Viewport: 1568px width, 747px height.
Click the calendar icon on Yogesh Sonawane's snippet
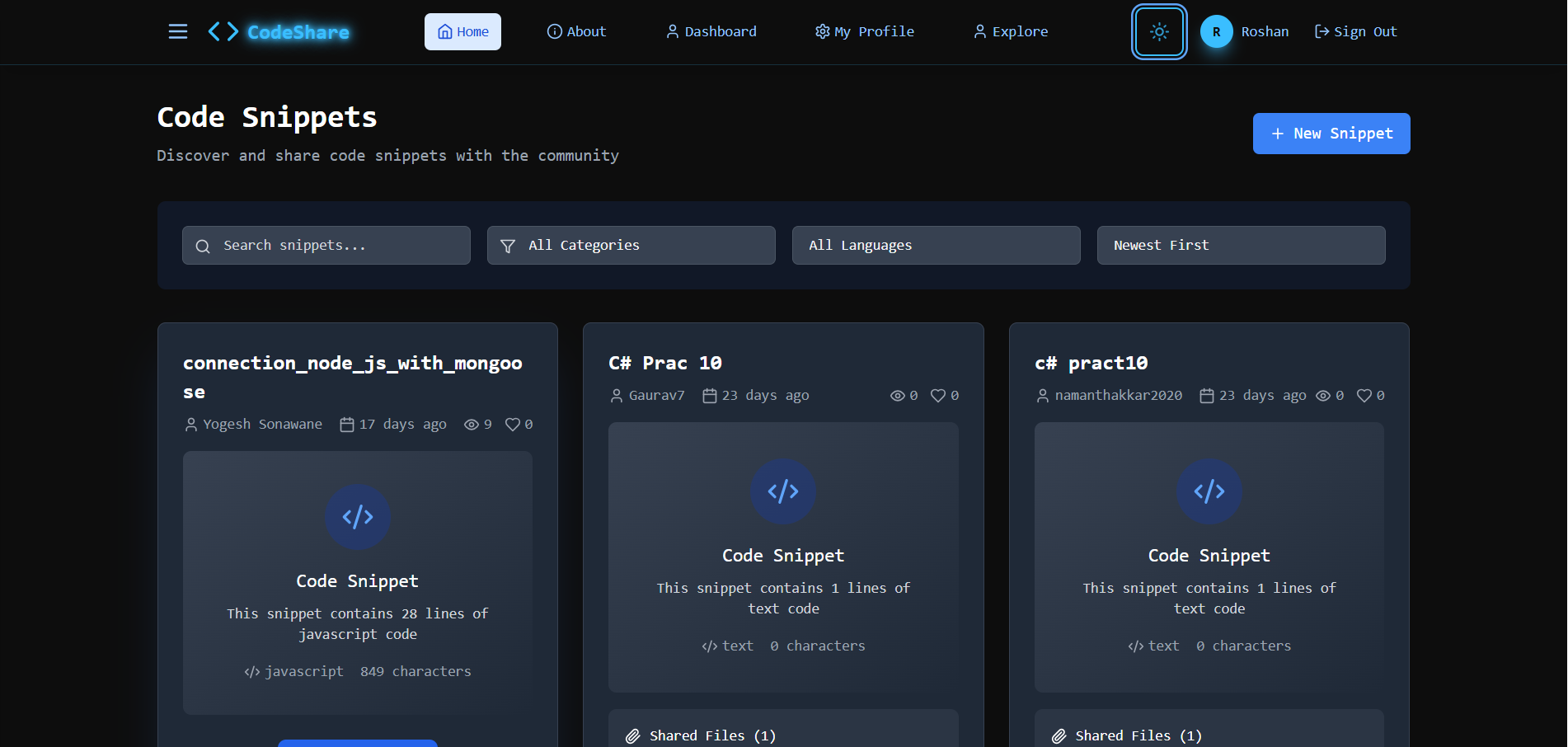coord(348,424)
